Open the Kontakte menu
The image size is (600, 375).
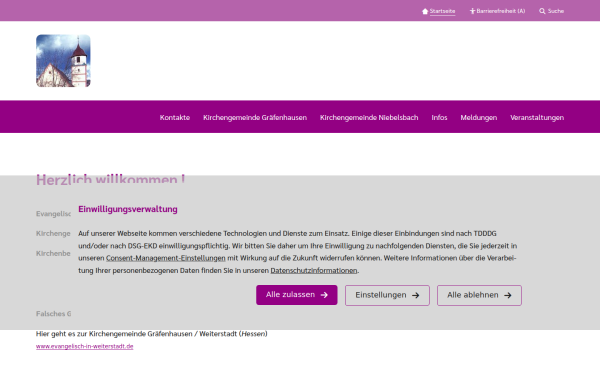[x=175, y=117]
